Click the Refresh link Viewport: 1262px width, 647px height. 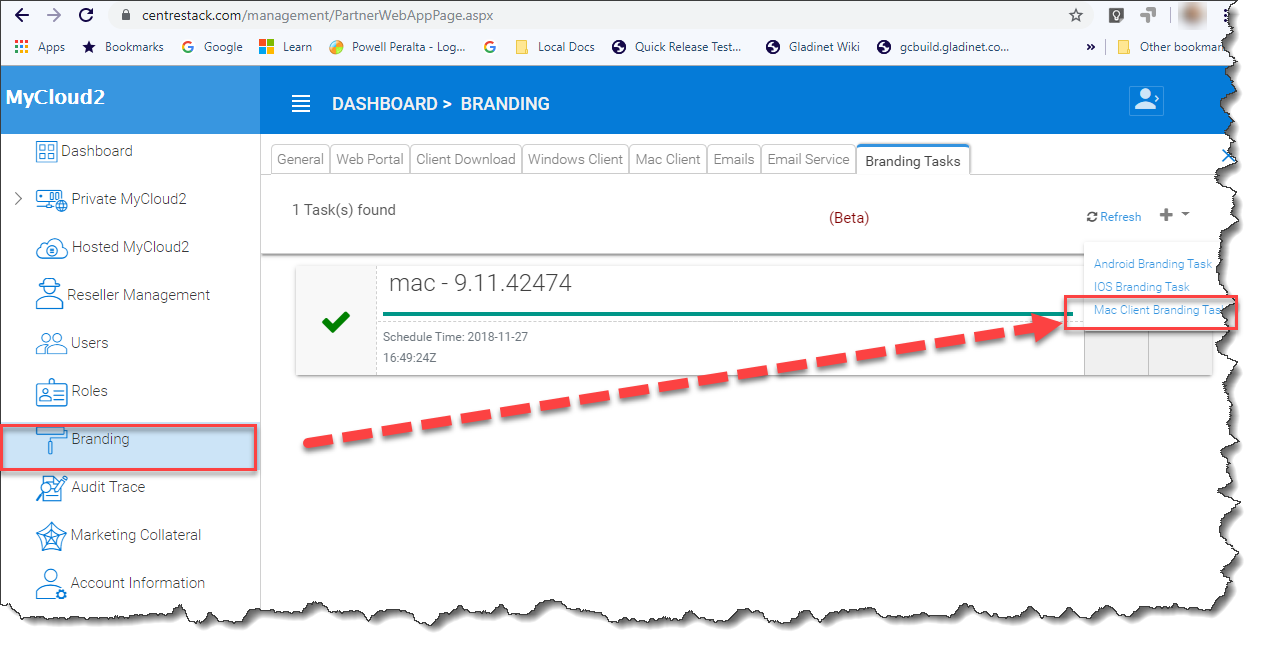pyautogui.click(x=1114, y=217)
